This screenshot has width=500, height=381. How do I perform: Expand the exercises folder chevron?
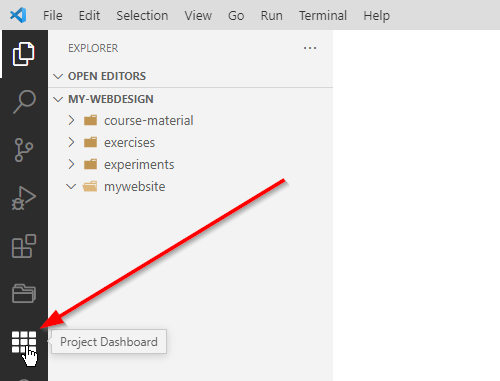coord(71,142)
